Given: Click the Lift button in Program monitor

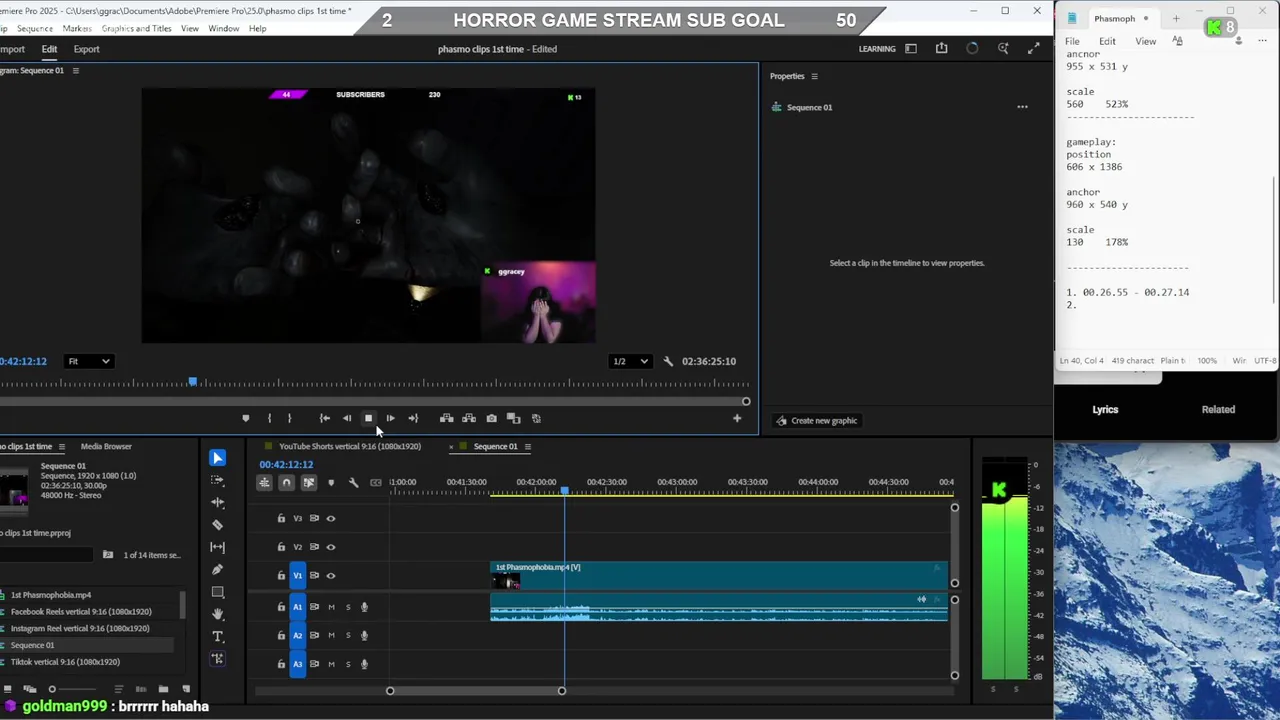Looking at the screenshot, I should point(446,418).
